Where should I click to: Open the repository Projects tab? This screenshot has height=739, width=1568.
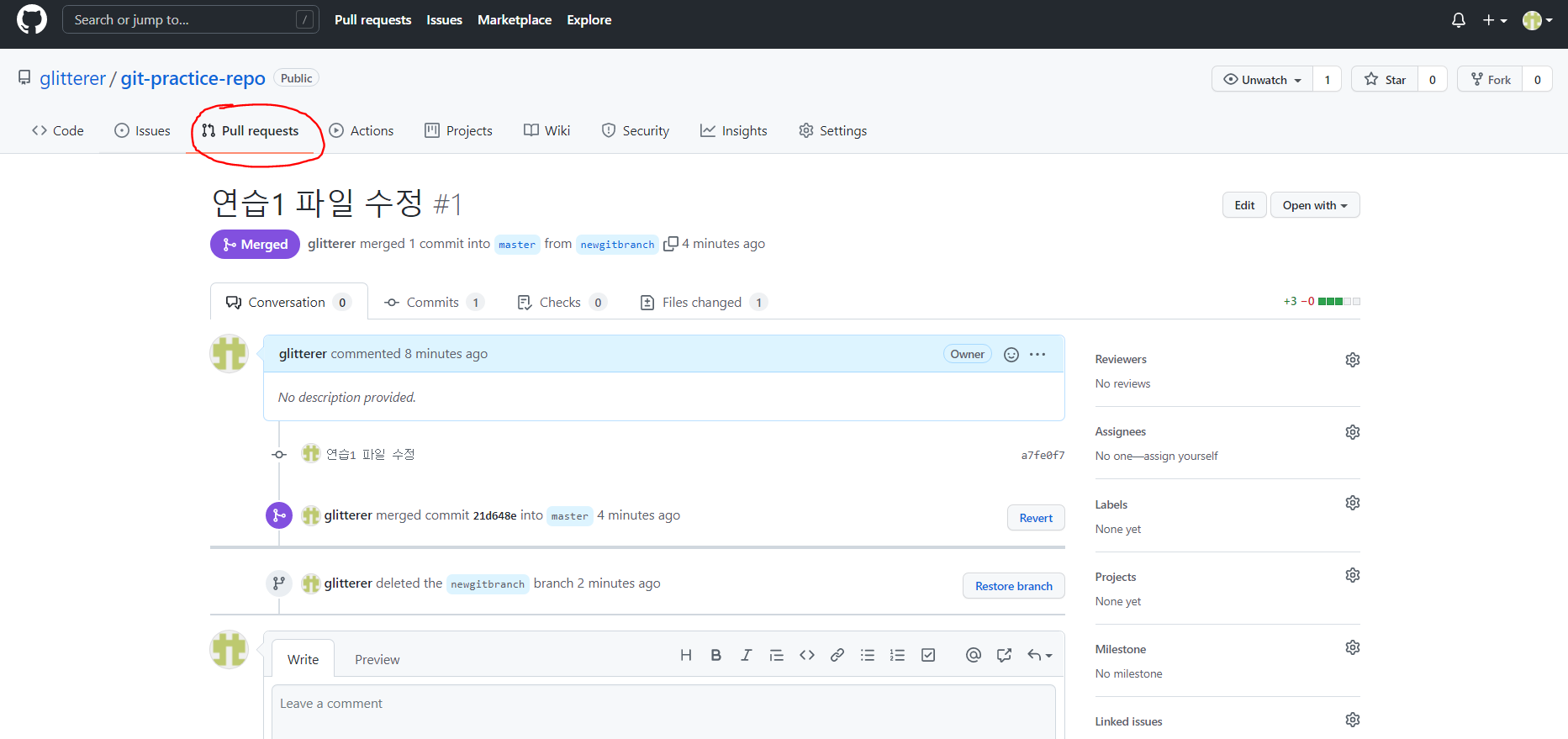tap(459, 130)
